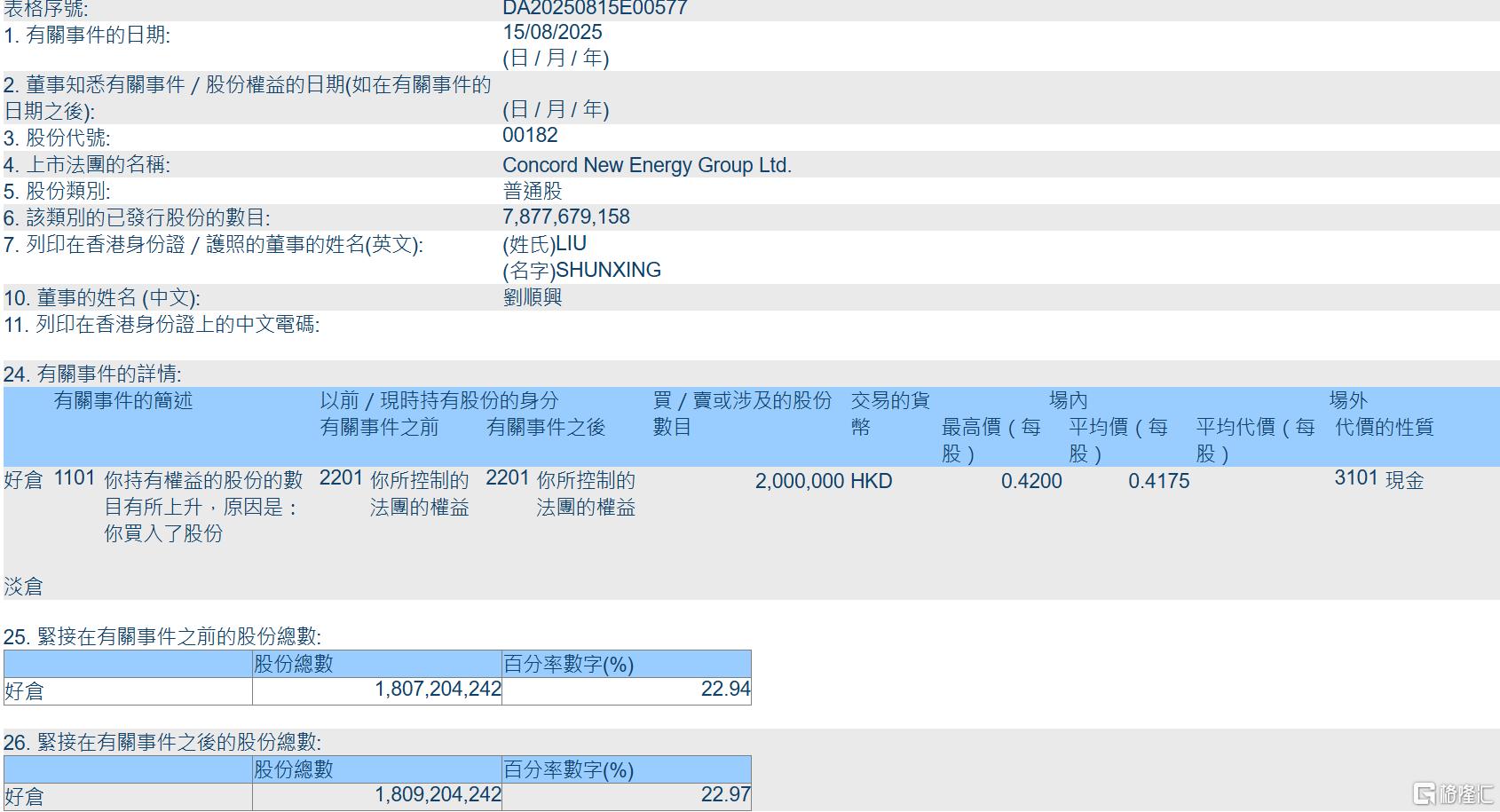This screenshot has width=1500, height=812.
Task: Click Chinese director name 劉順興
Action: [533, 297]
